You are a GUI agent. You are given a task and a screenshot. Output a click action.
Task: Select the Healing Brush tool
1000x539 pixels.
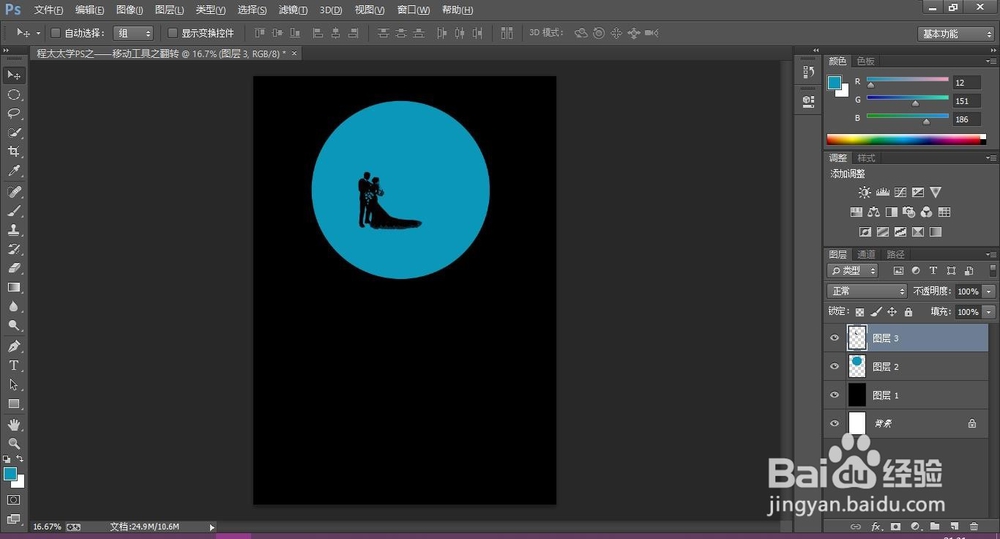coord(13,192)
